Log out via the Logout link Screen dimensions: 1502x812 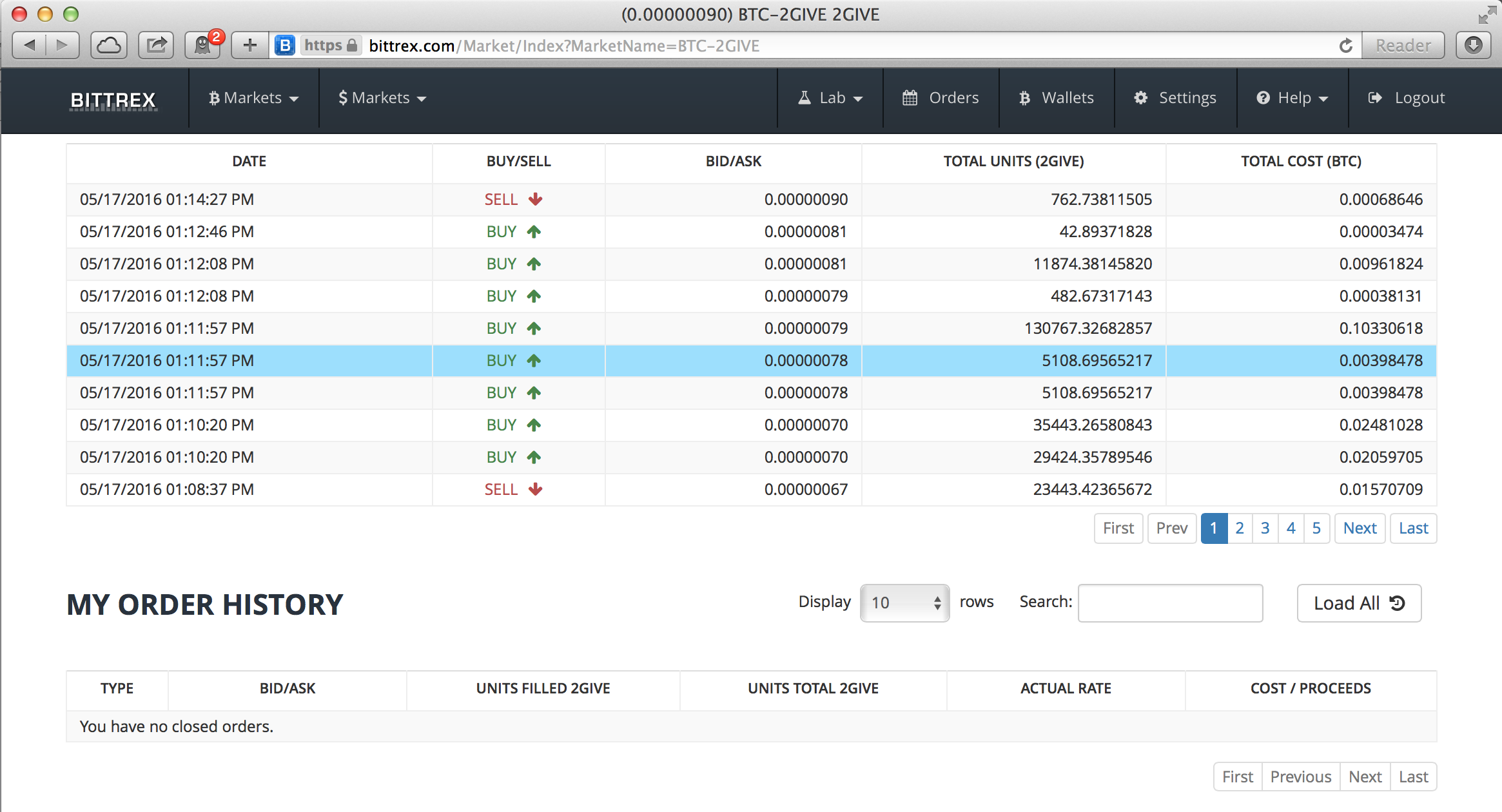(1407, 98)
